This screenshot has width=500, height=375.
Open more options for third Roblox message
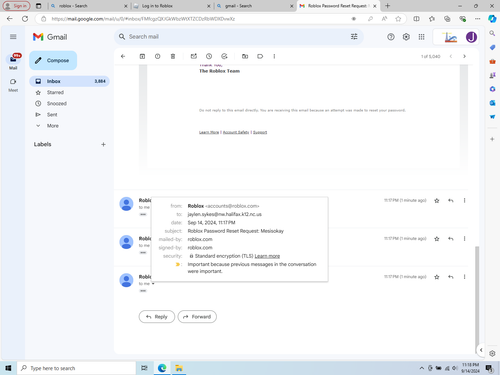pos(464,277)
